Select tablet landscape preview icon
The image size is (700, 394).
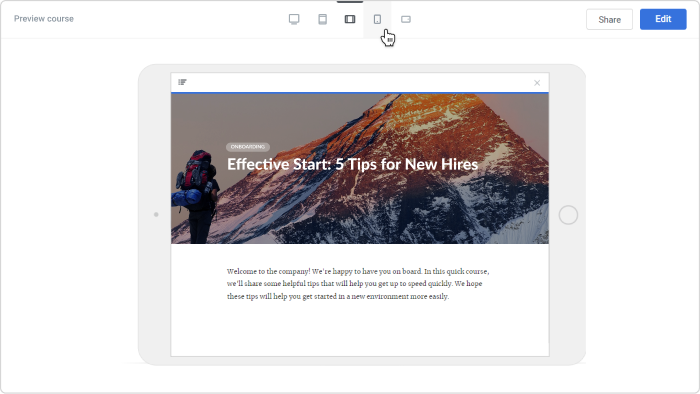click(x=350, y=19)
